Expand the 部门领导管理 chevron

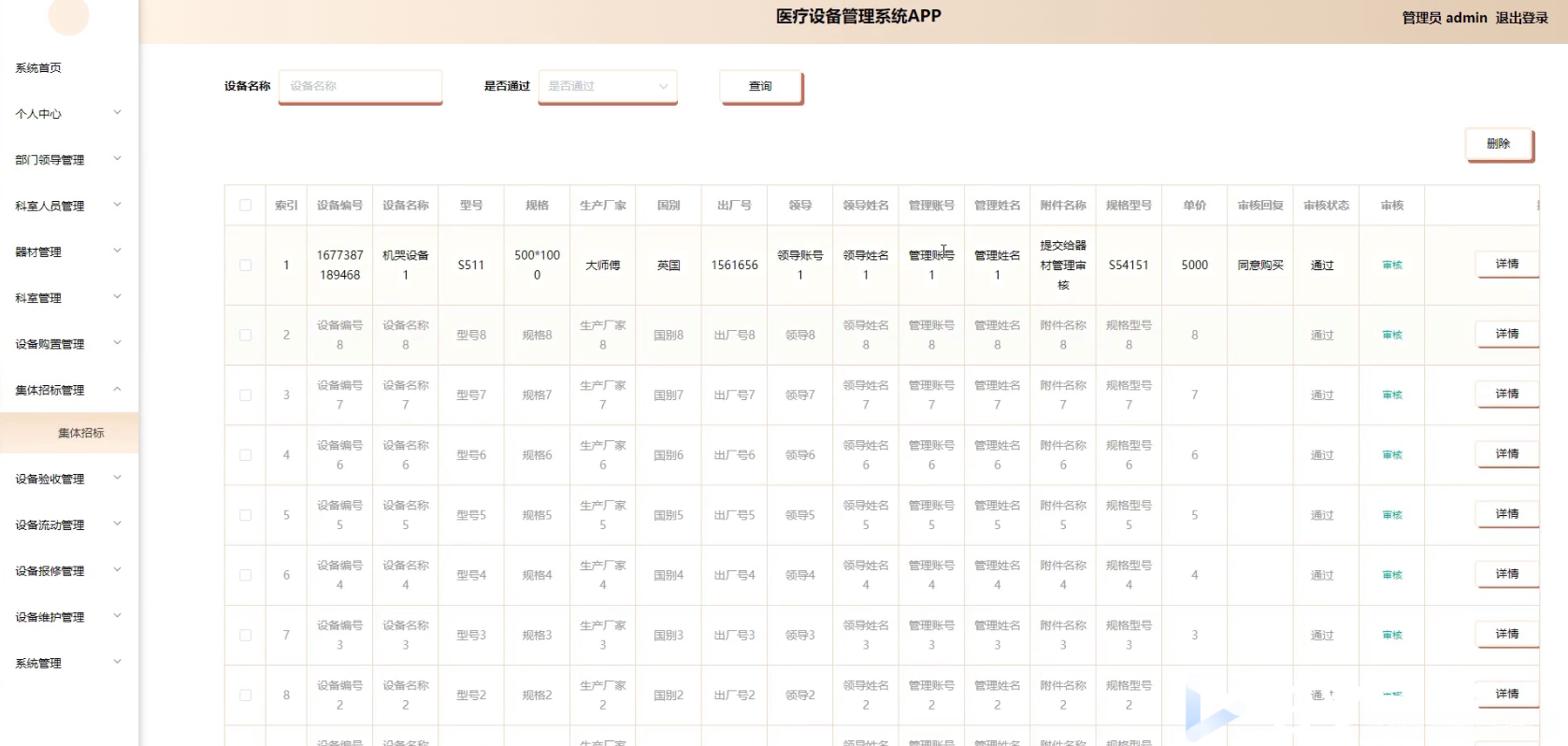pyautogui.click(x=117, y=159)
